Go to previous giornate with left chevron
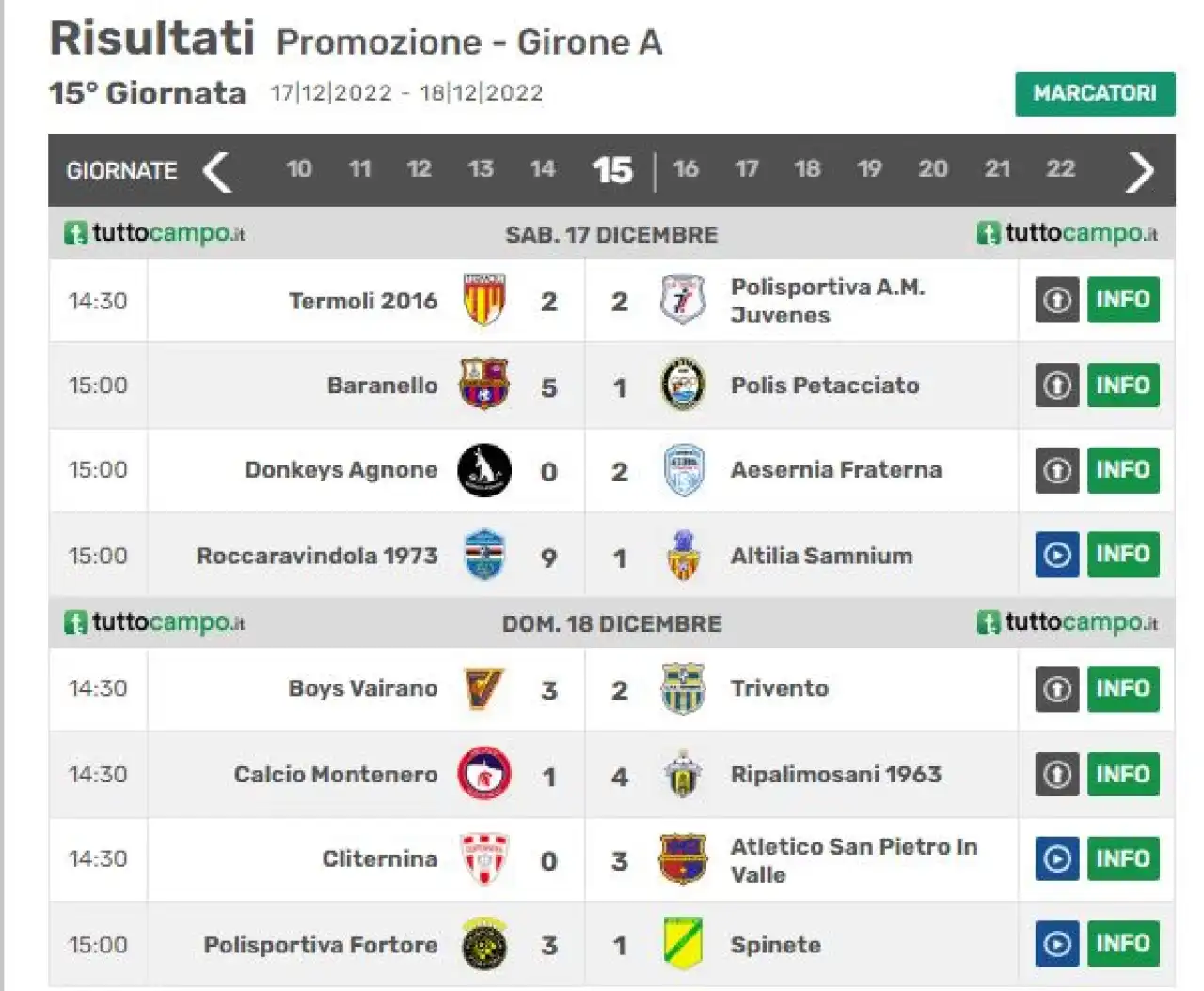The image size is (1204, 991). click(x=217, y=171)
